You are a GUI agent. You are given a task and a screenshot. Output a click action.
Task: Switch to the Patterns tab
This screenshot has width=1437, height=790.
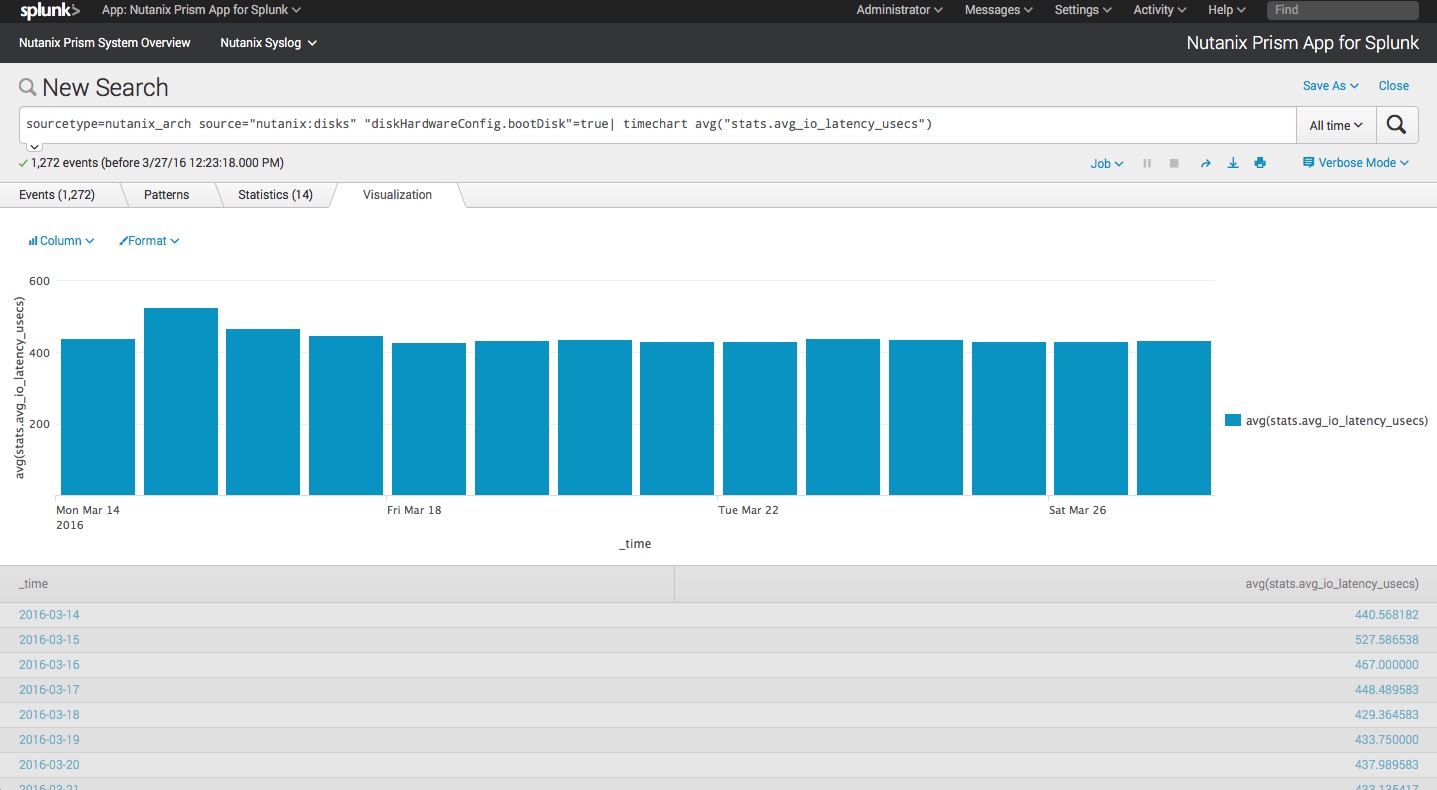coord(166,195)
